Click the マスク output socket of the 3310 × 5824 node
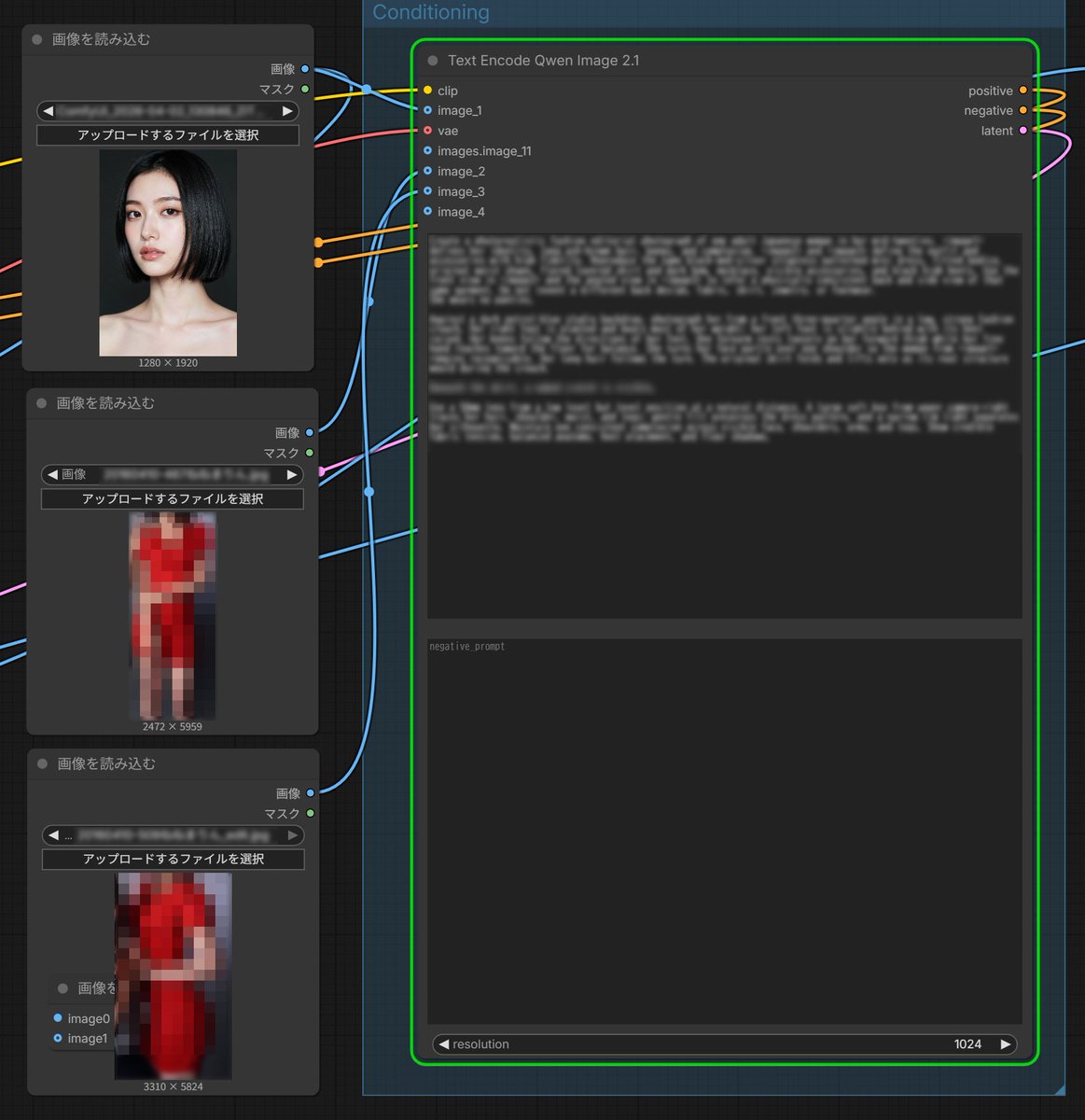1085x1120 pixels. tap(311, 813)
